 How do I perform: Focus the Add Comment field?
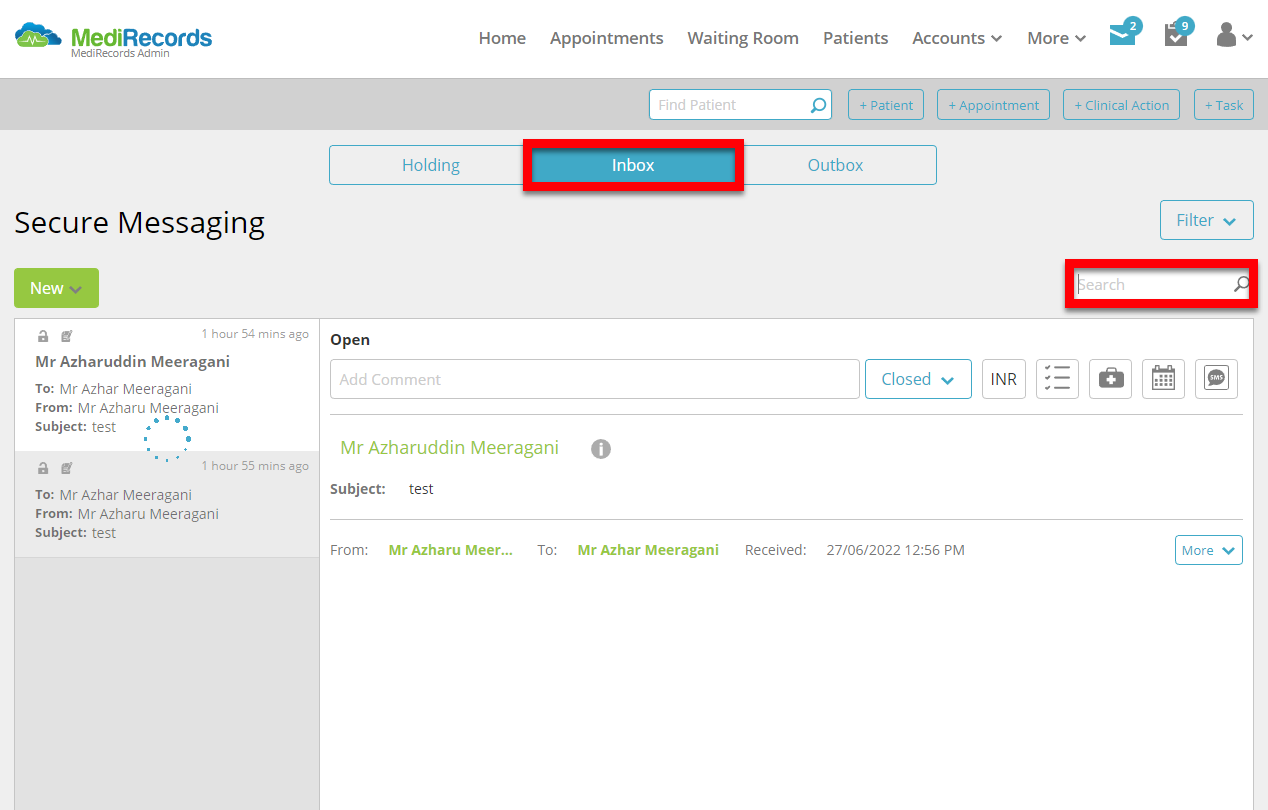click(595, 379)
